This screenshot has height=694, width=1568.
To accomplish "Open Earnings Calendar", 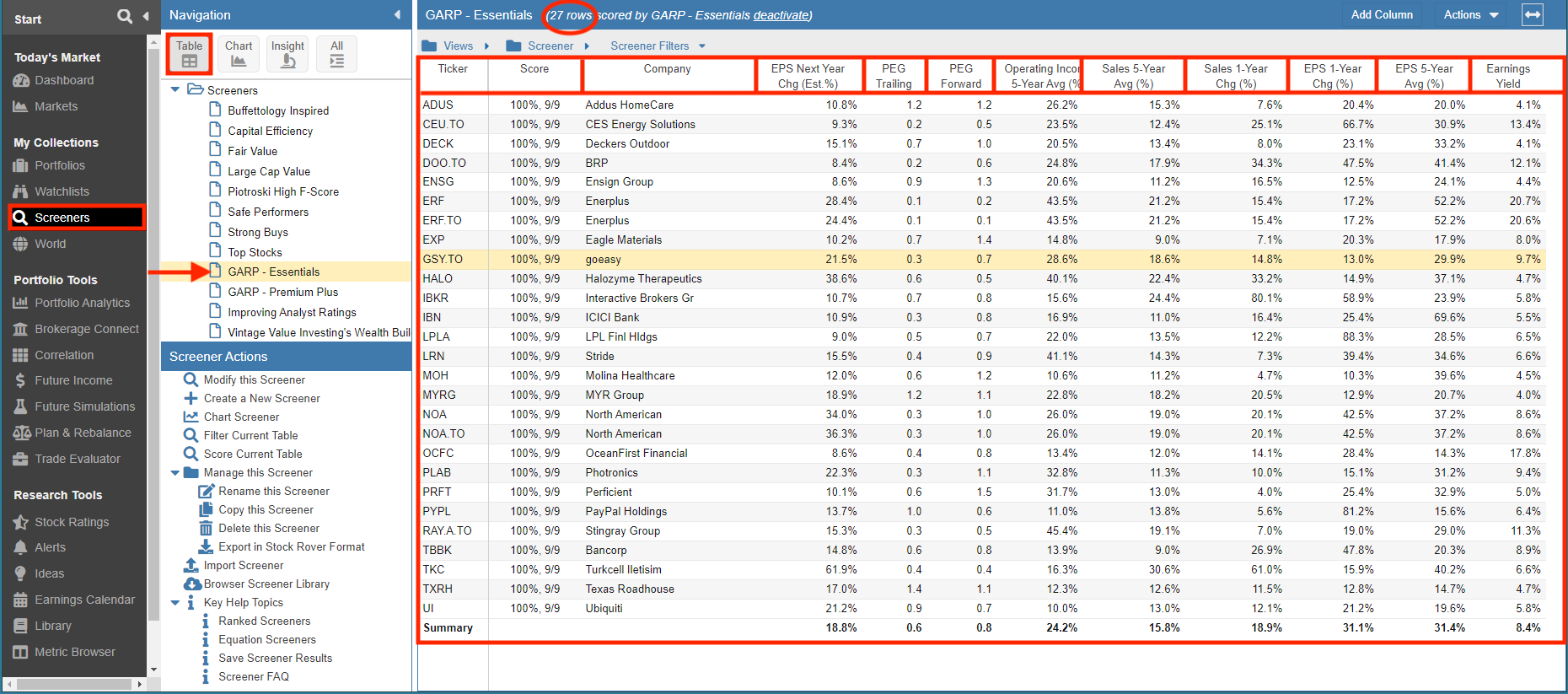I will [x=74, y=600].
